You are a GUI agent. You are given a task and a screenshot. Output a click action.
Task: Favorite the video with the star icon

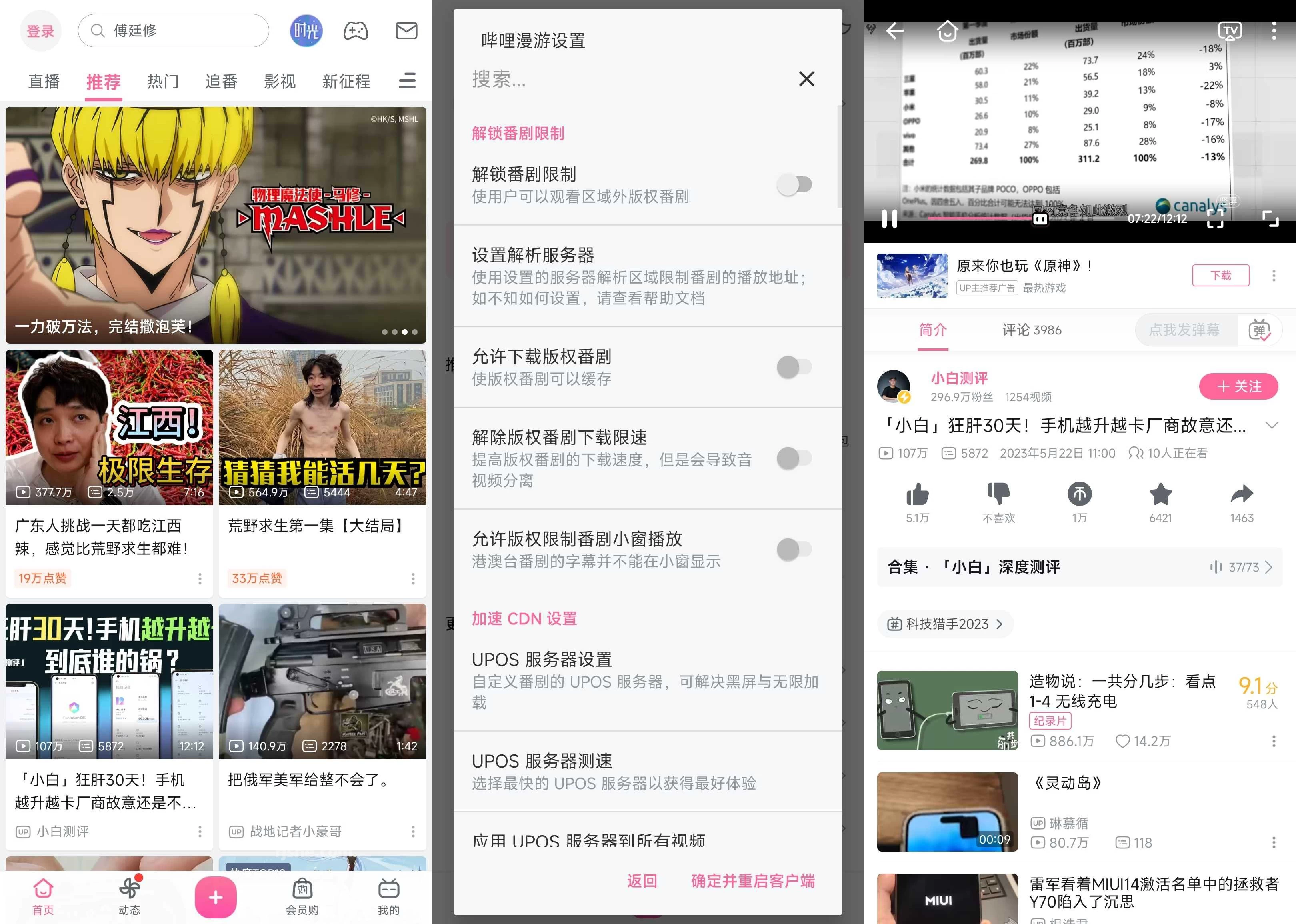(1160, 494)
